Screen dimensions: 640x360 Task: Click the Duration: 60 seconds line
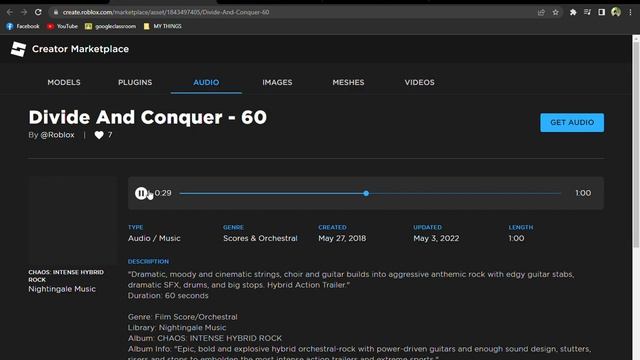point(168,296)
